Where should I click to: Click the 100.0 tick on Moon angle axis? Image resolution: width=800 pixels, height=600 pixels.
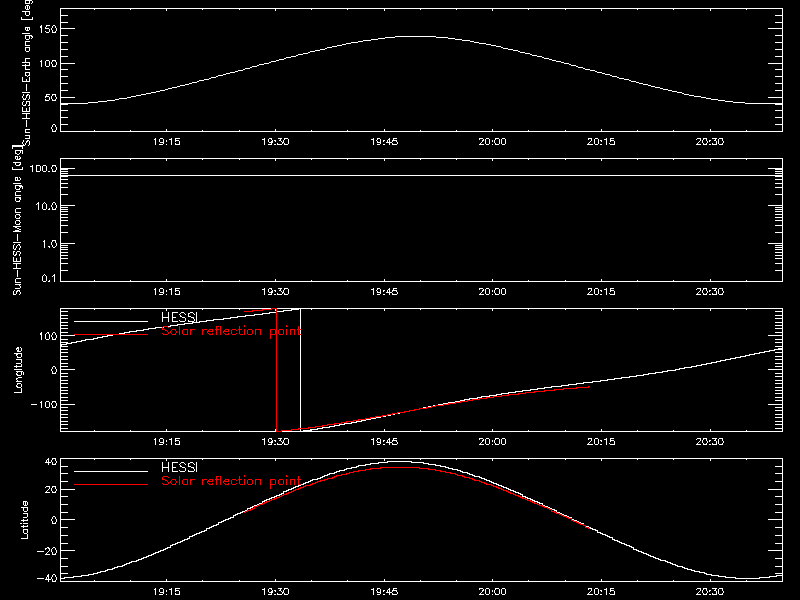pos(43,168)
